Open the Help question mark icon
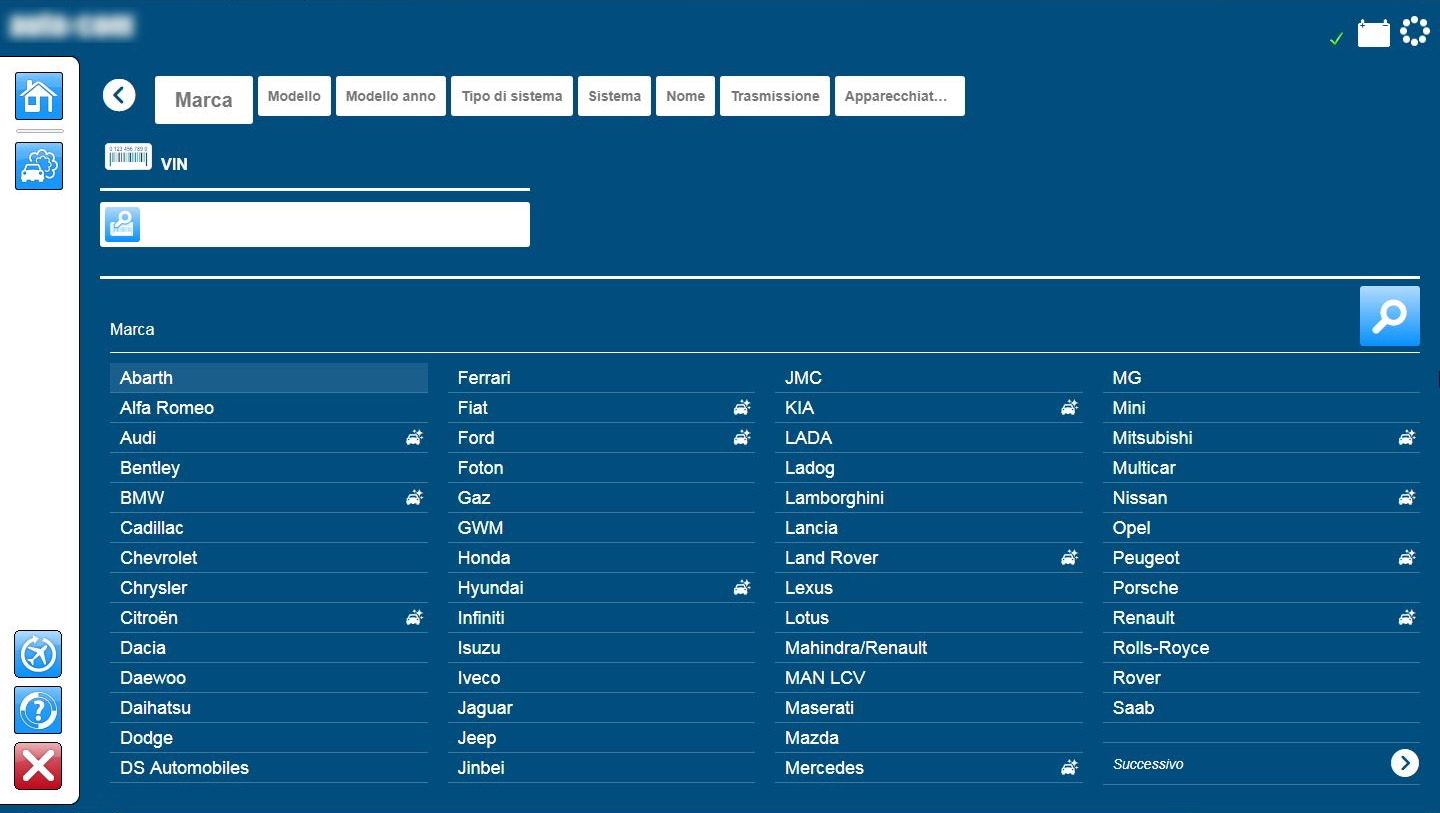The height and width of the screenshot is (813, 1440). pos(38,710)
